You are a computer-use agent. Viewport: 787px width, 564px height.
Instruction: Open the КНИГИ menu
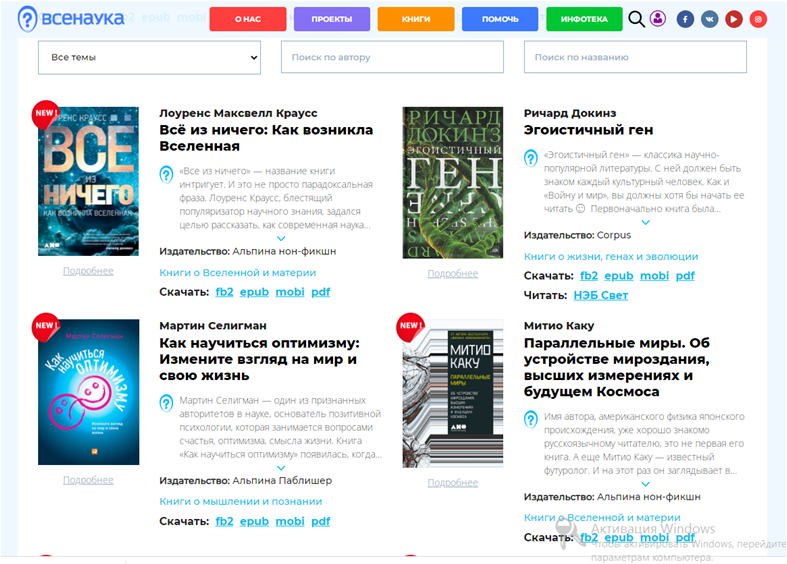point(416,19)
